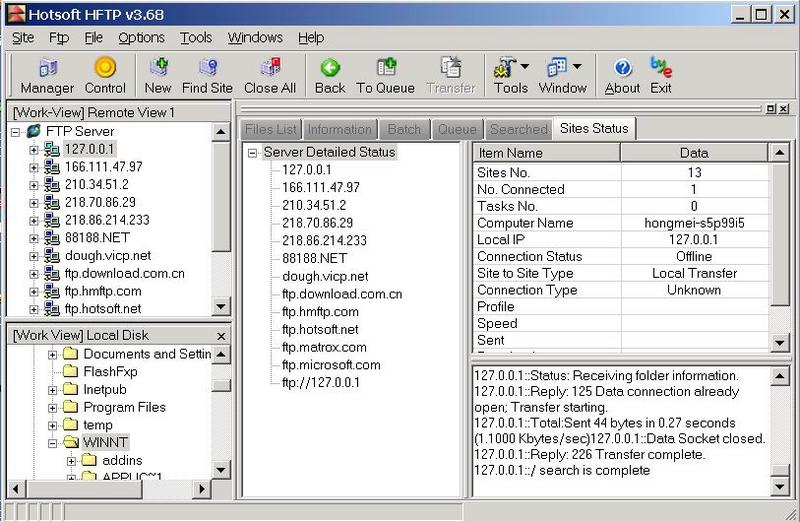Collapse the Server Detailed Status node
The height and width of the screenshot is (522, 800).
coord(252,153)
